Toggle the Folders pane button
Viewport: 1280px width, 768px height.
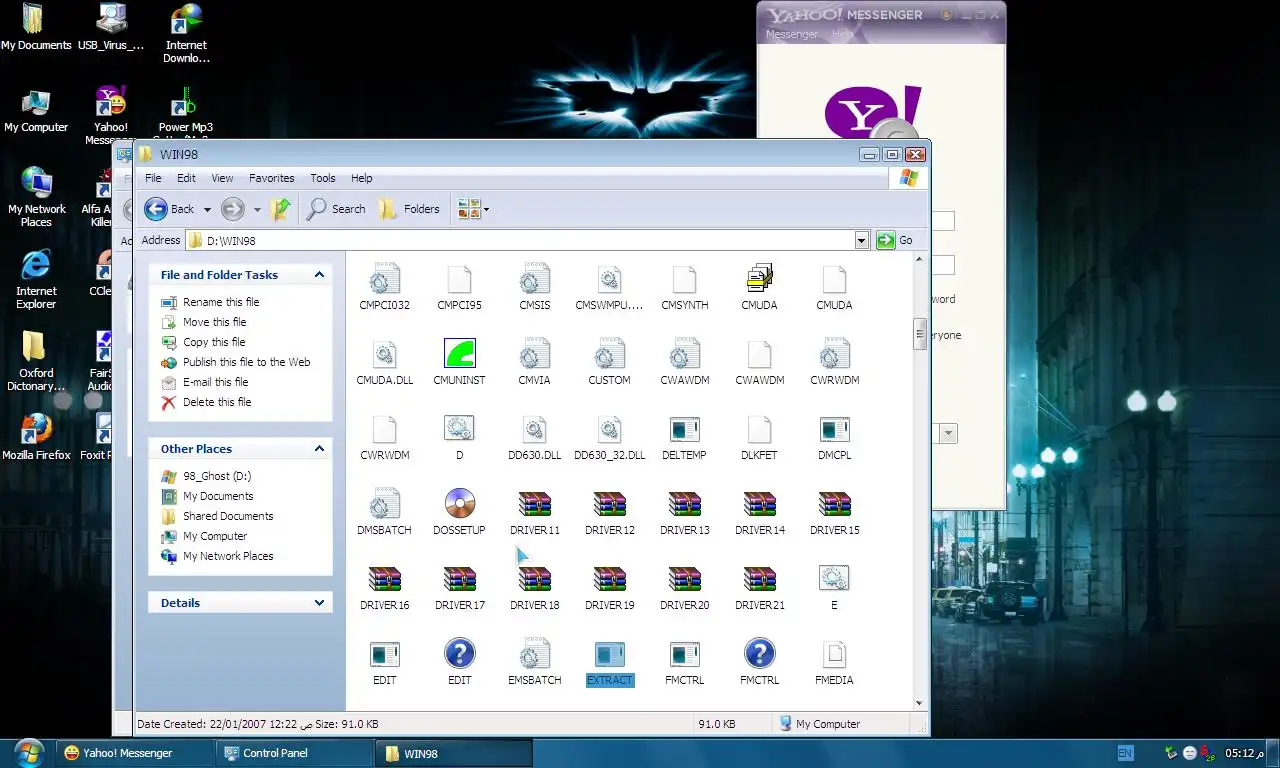(x=409, y=209)
